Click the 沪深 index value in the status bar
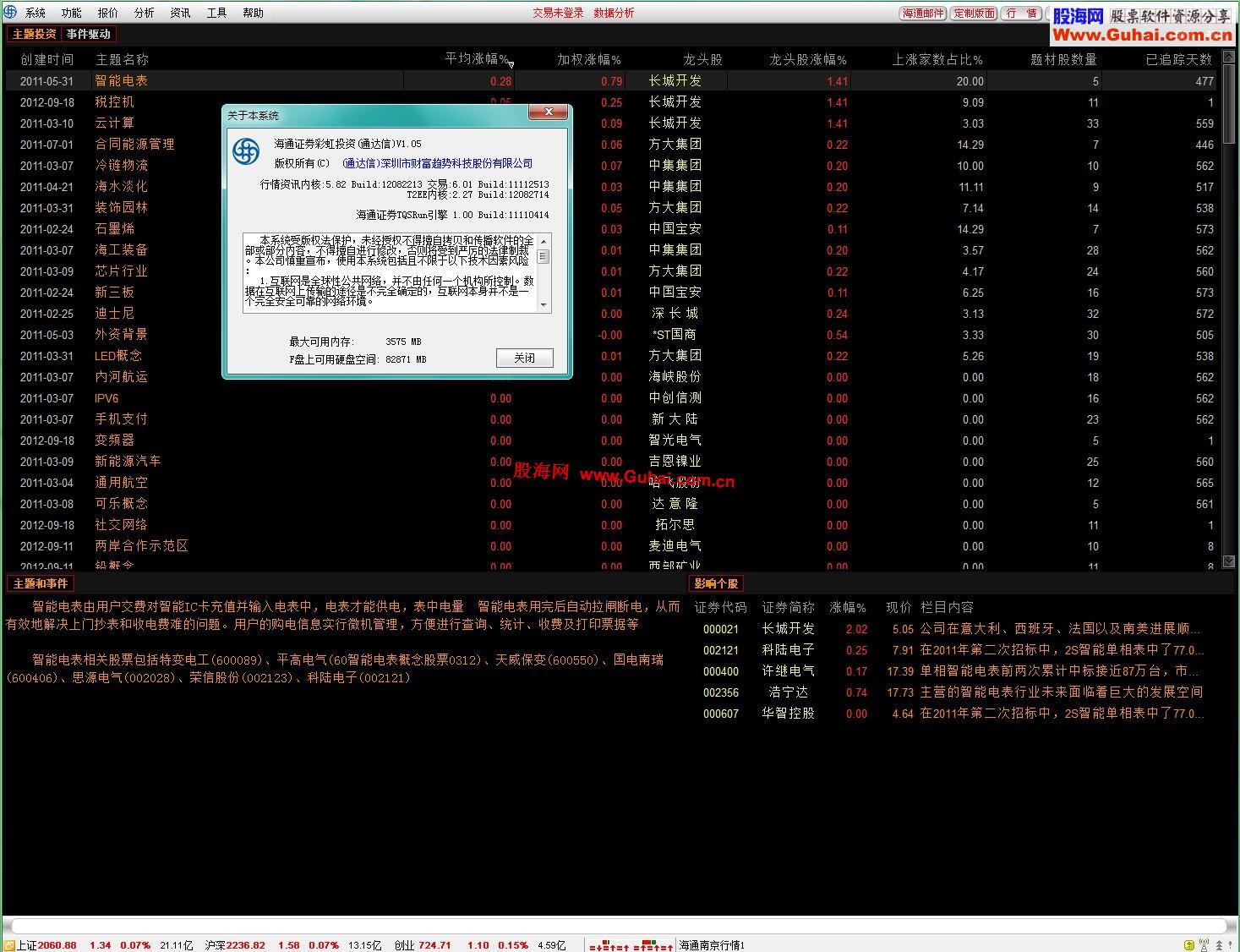The width and height of the screenshot is (1240, 952). [245, 945]
